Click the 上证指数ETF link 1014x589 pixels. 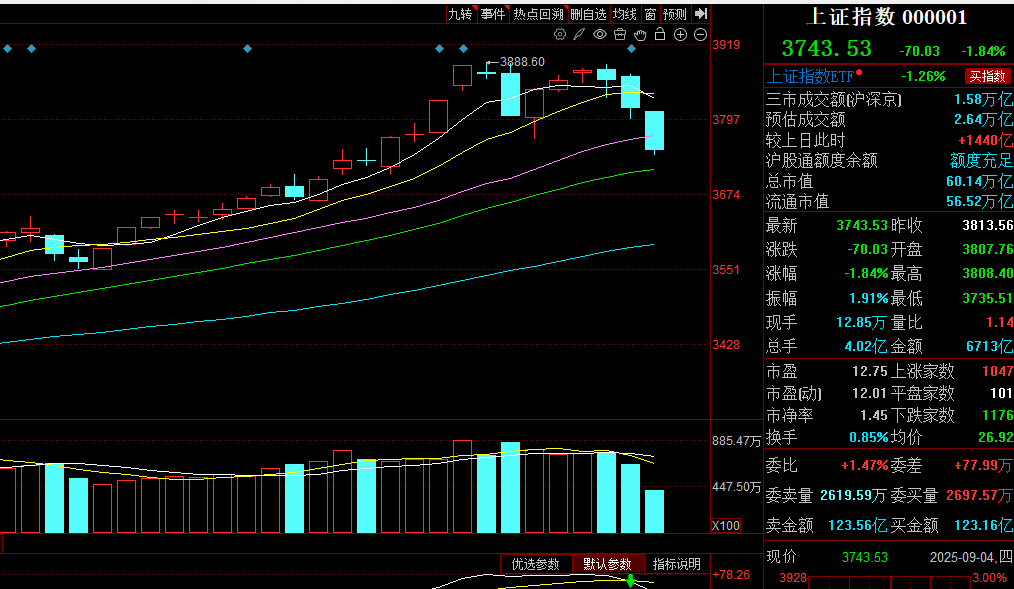pyautogui.click(x=811, y=76)
